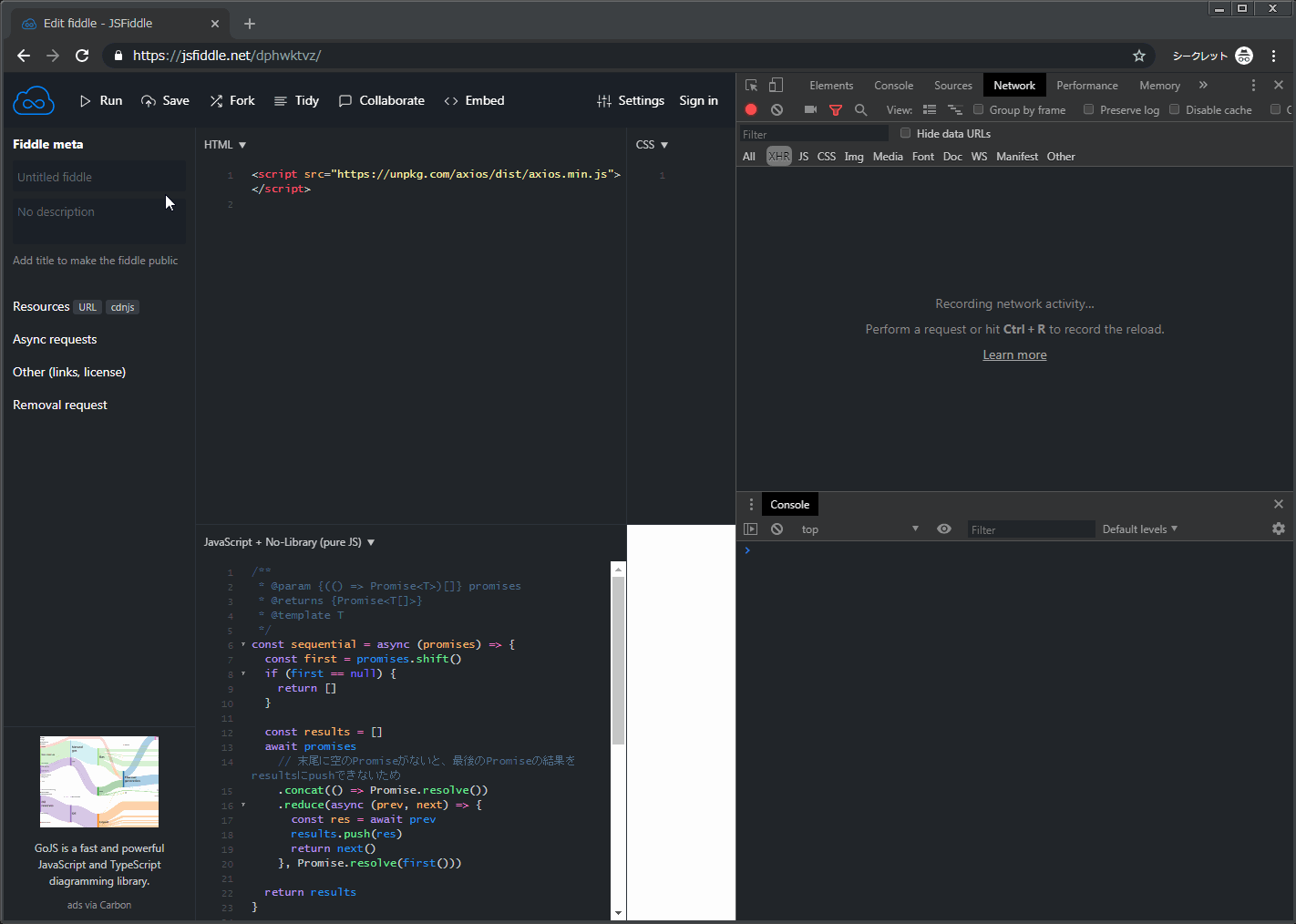Open the Learn more link
The image size is (1296, 924).
[1014, 354]
